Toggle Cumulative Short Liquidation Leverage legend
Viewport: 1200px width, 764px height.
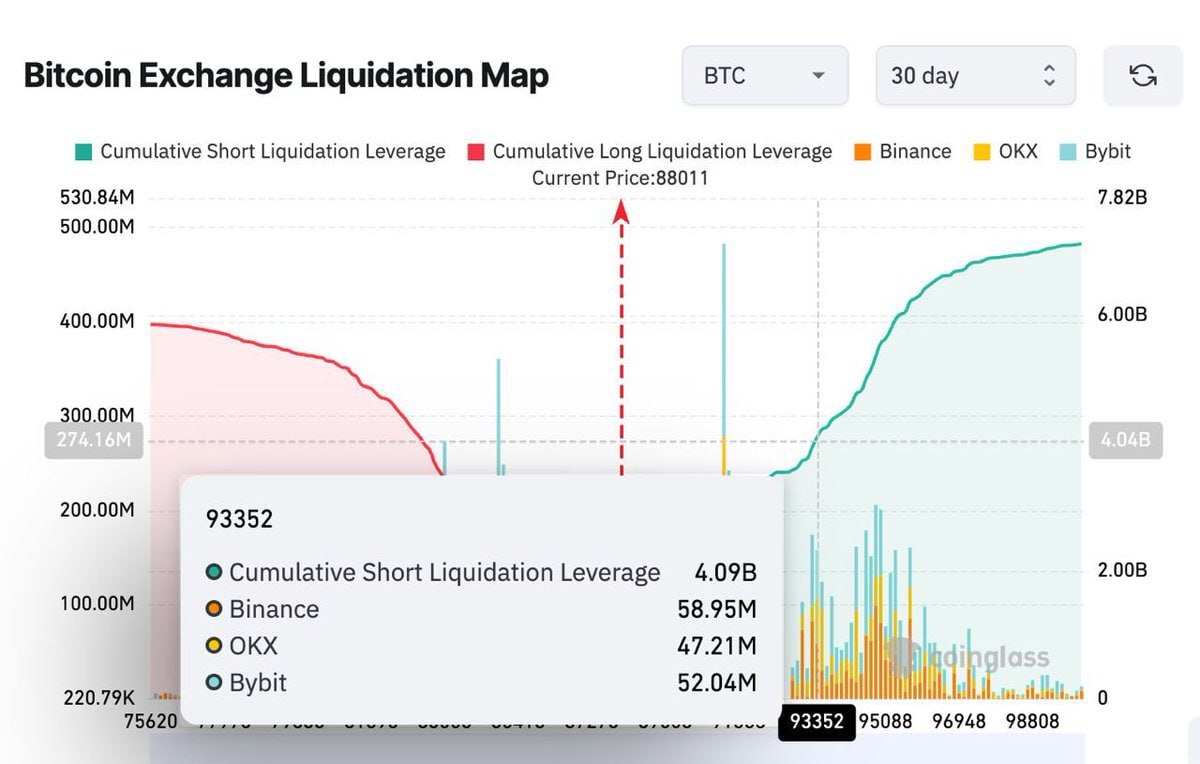pos(272,152)
